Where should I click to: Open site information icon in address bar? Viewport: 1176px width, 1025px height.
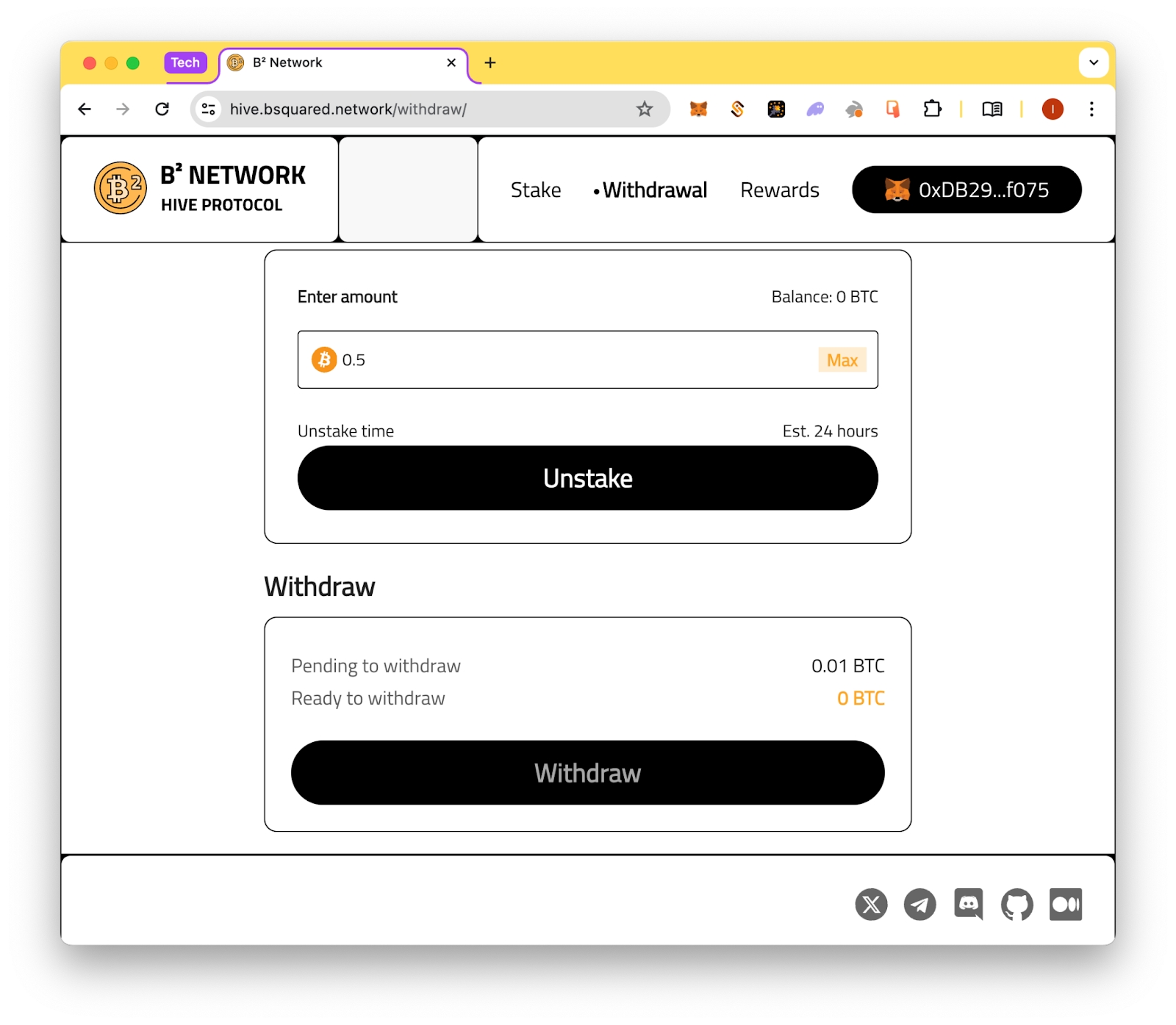[x=209, y=109]
